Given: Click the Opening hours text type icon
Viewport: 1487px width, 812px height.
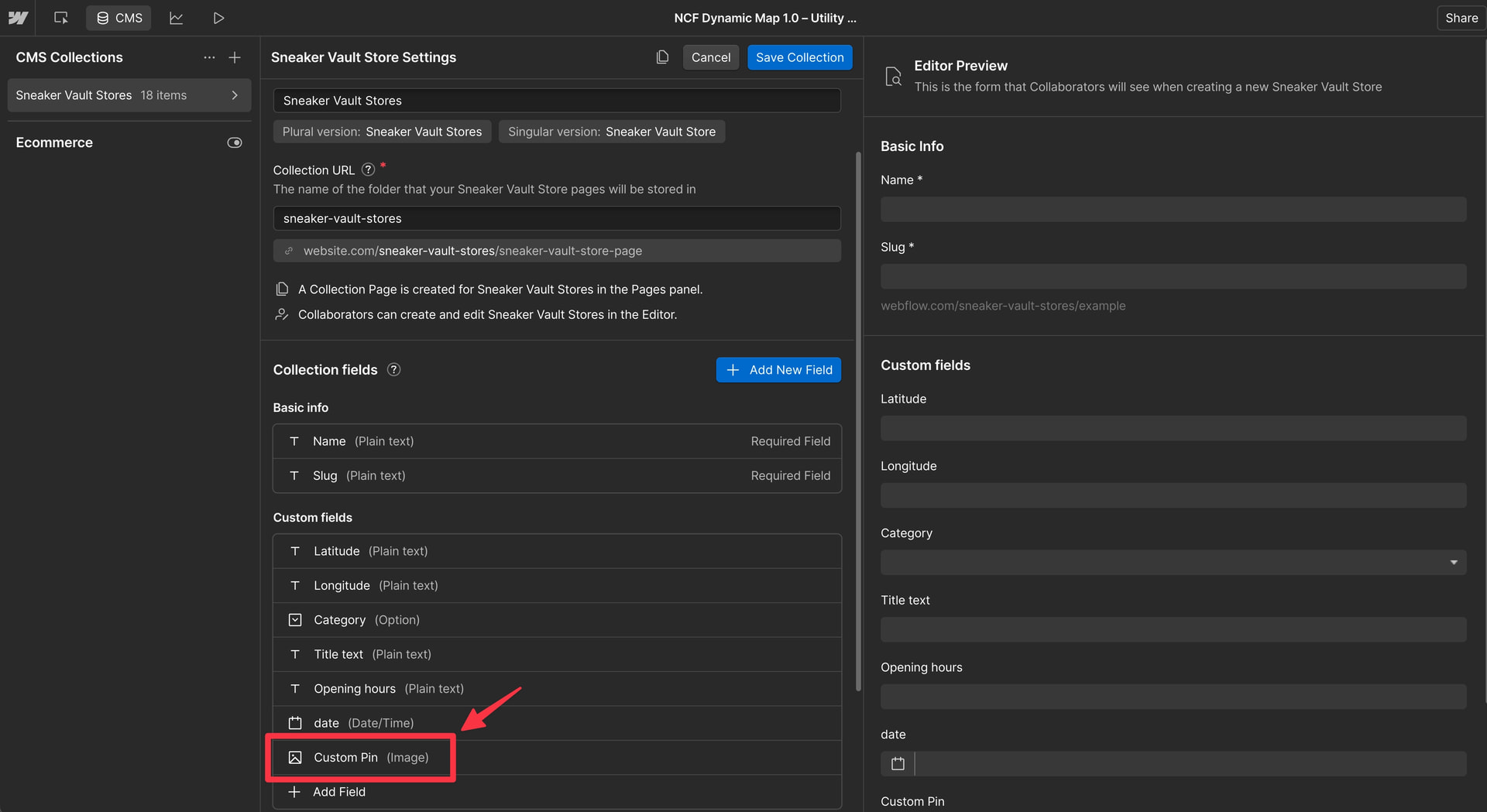Looking at the screenshot, I should (x=295, y=688).
